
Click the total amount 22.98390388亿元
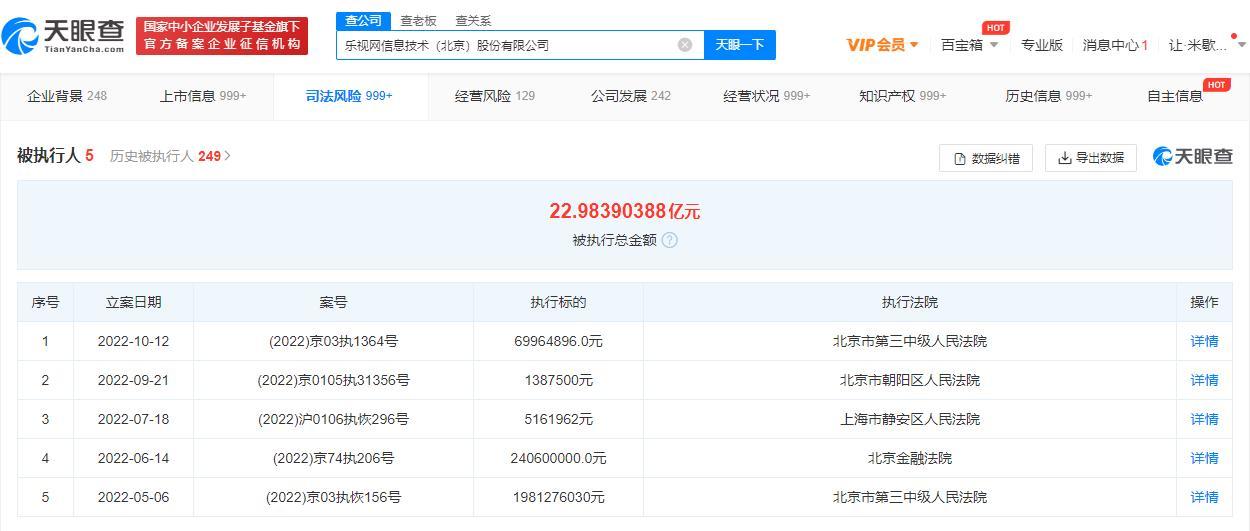pos(625,211)
